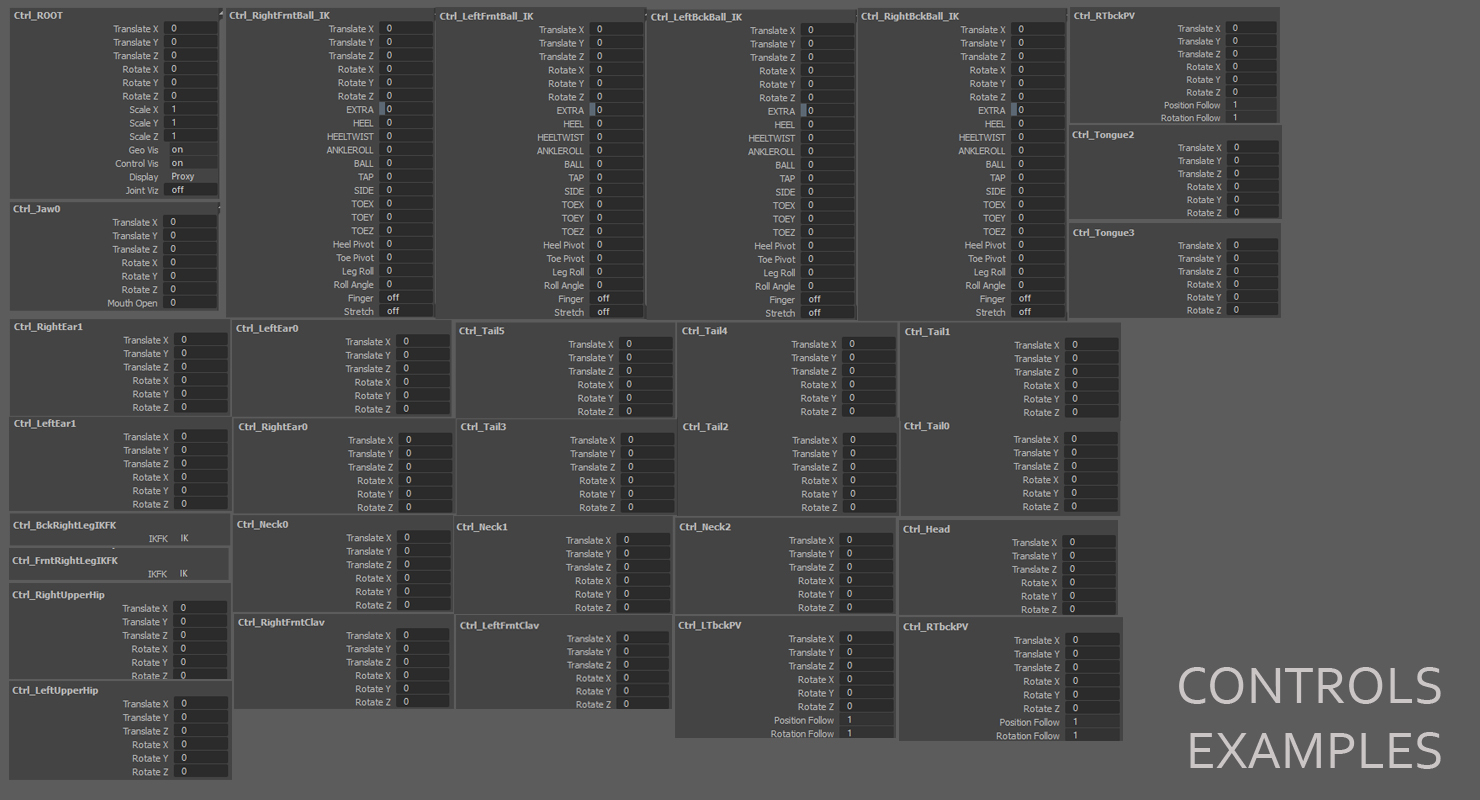1480x800 pixels.
Task: Click the Ctrl_LeftBckBall_IK panel title
Action: click(696, 17)
